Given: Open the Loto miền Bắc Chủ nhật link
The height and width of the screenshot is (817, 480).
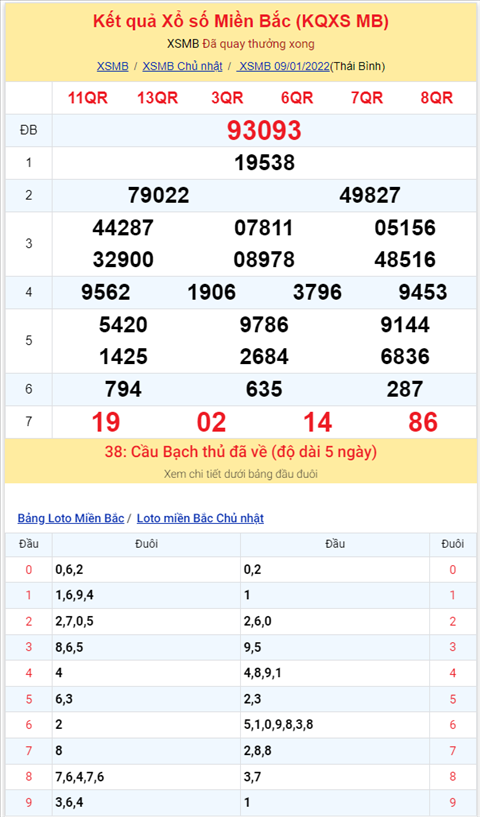Looking at the screenshot, I should click(200, 518).
